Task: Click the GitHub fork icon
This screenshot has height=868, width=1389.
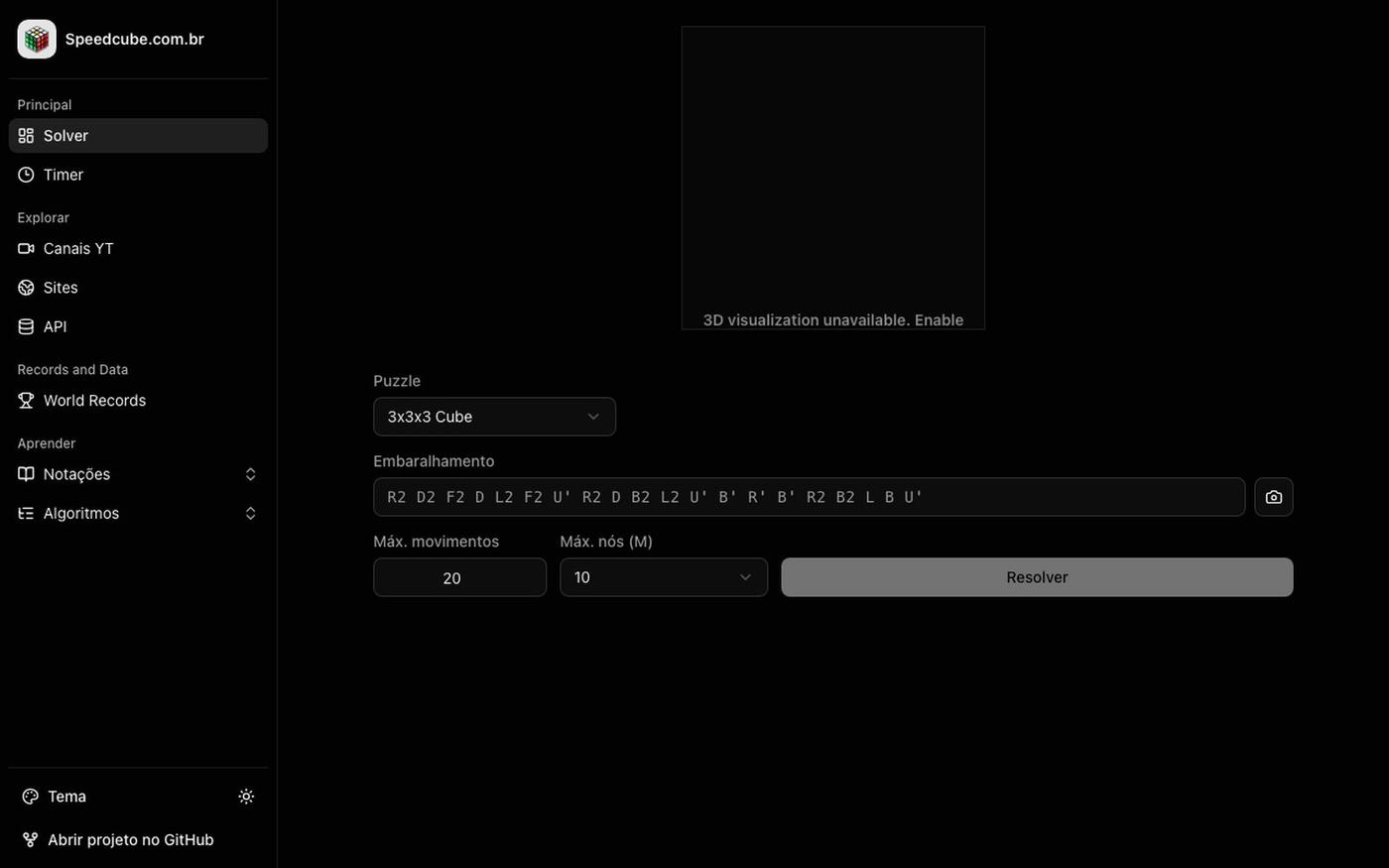Action: (x=30, y=840)
